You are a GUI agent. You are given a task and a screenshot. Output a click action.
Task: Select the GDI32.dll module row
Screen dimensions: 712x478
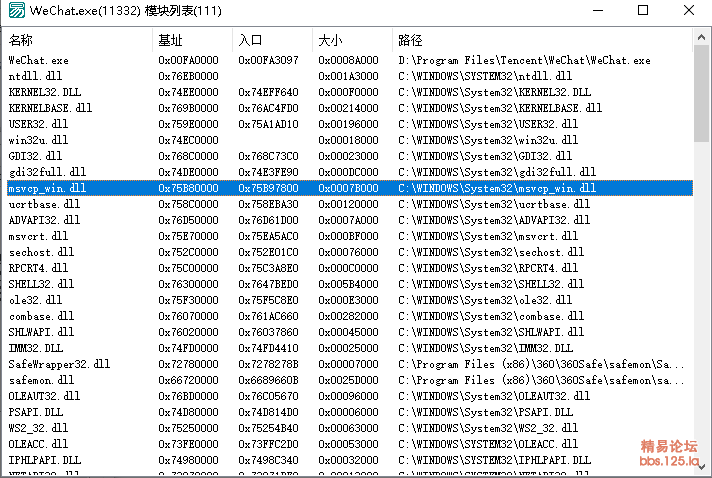pyautogui.click(x=350, y=156)
